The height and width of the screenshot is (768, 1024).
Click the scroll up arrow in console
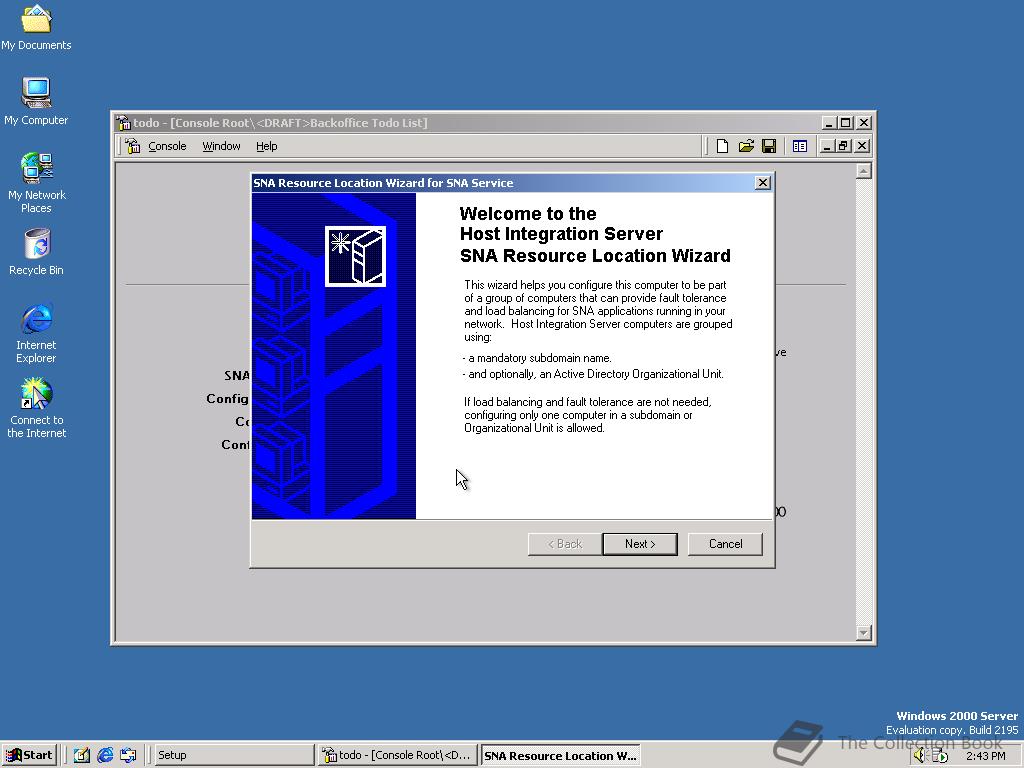pos(863,171)
